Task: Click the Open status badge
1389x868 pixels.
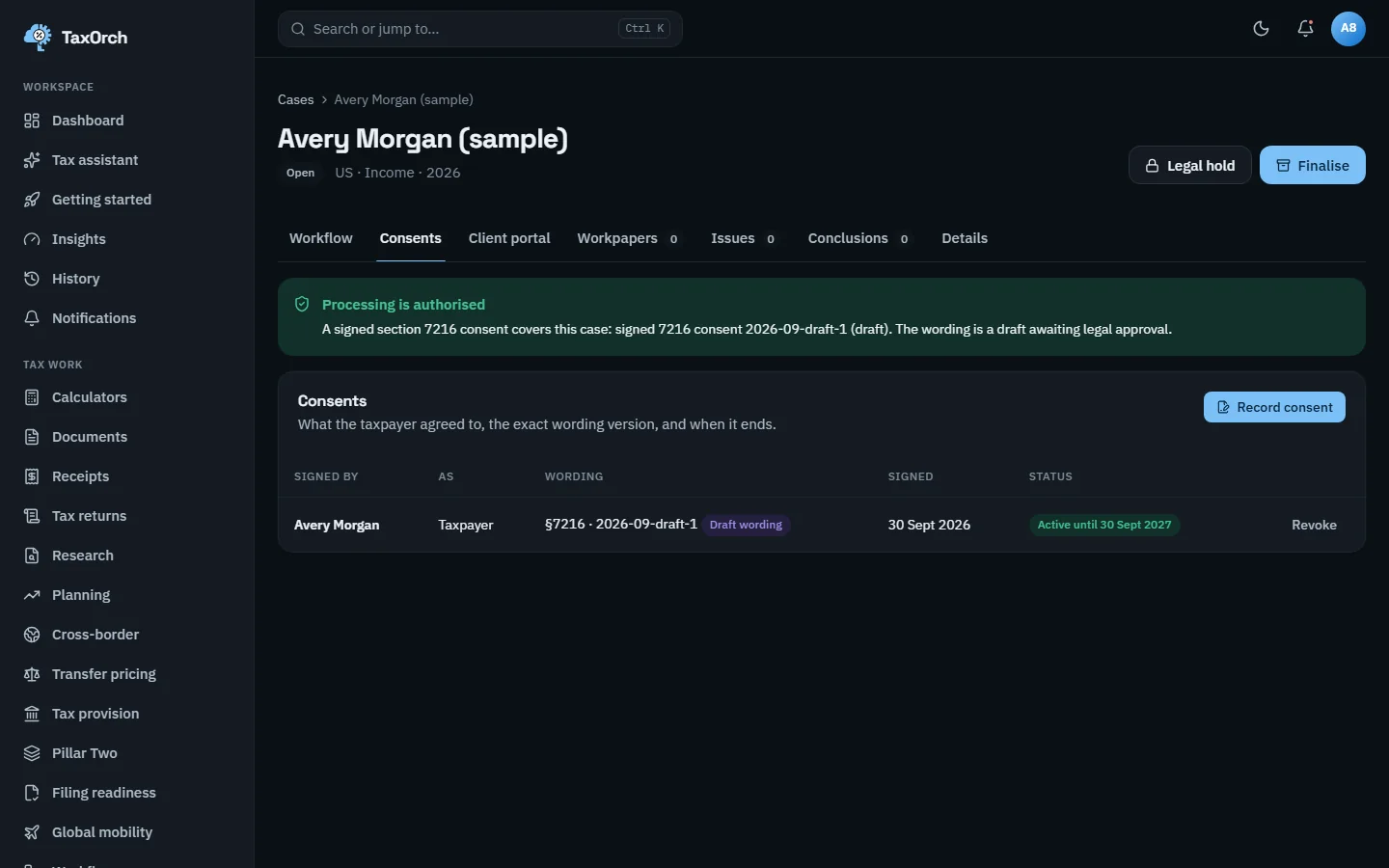Action: tap(301, 173)
